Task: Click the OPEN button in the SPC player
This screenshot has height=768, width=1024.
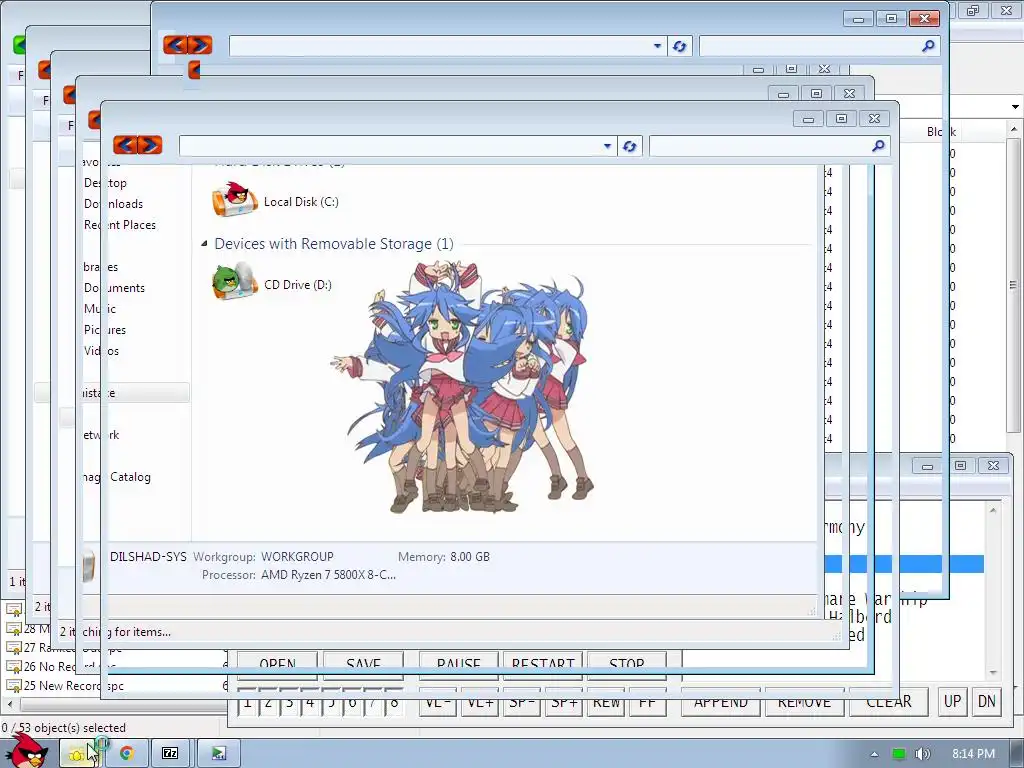Action: (278, 664)
